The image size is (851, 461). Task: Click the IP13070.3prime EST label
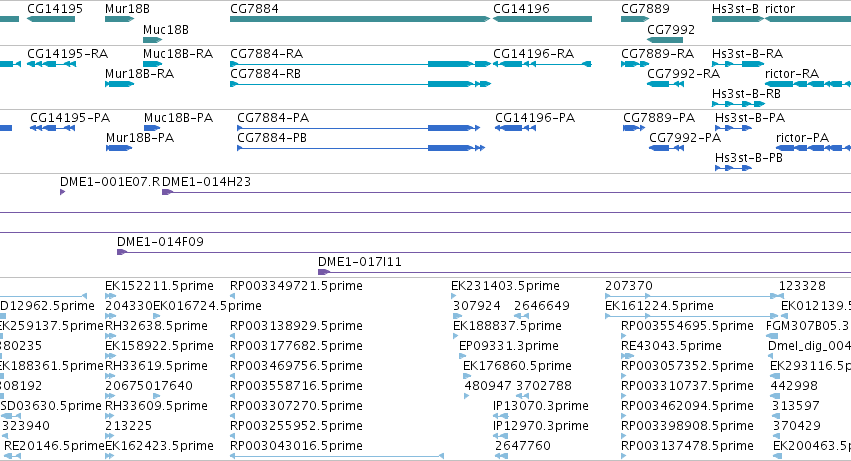[541, 406]
